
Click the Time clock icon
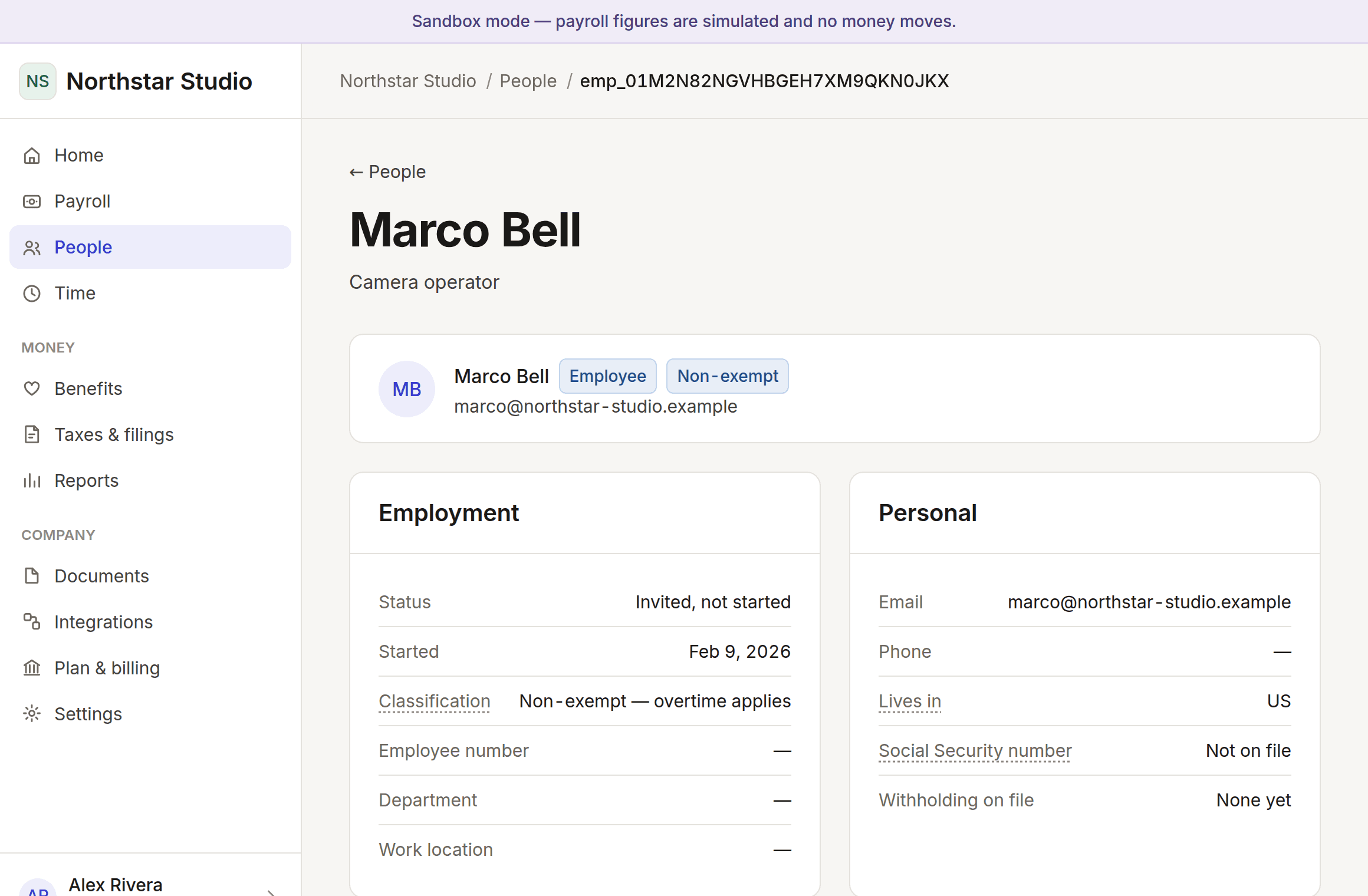(x=32, y=294)
